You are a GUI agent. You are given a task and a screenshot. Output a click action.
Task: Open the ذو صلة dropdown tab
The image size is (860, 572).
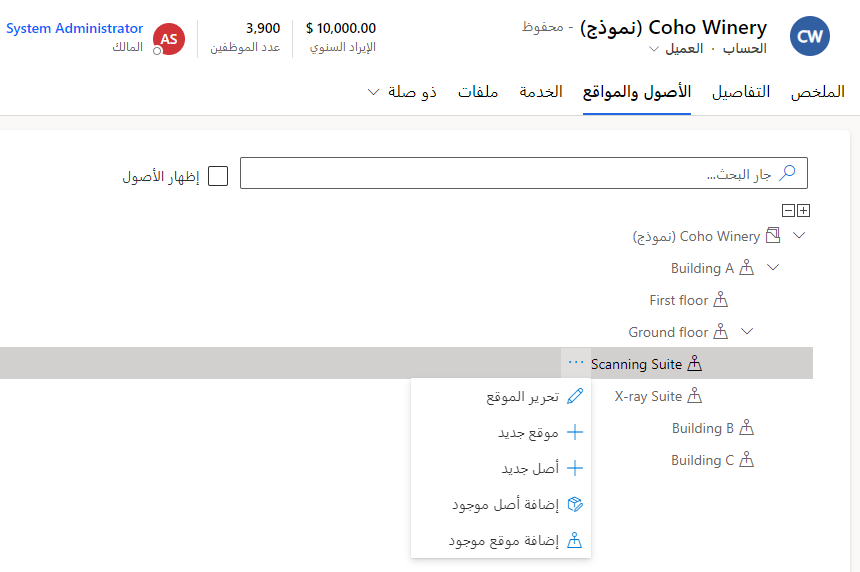pos(403,92)
